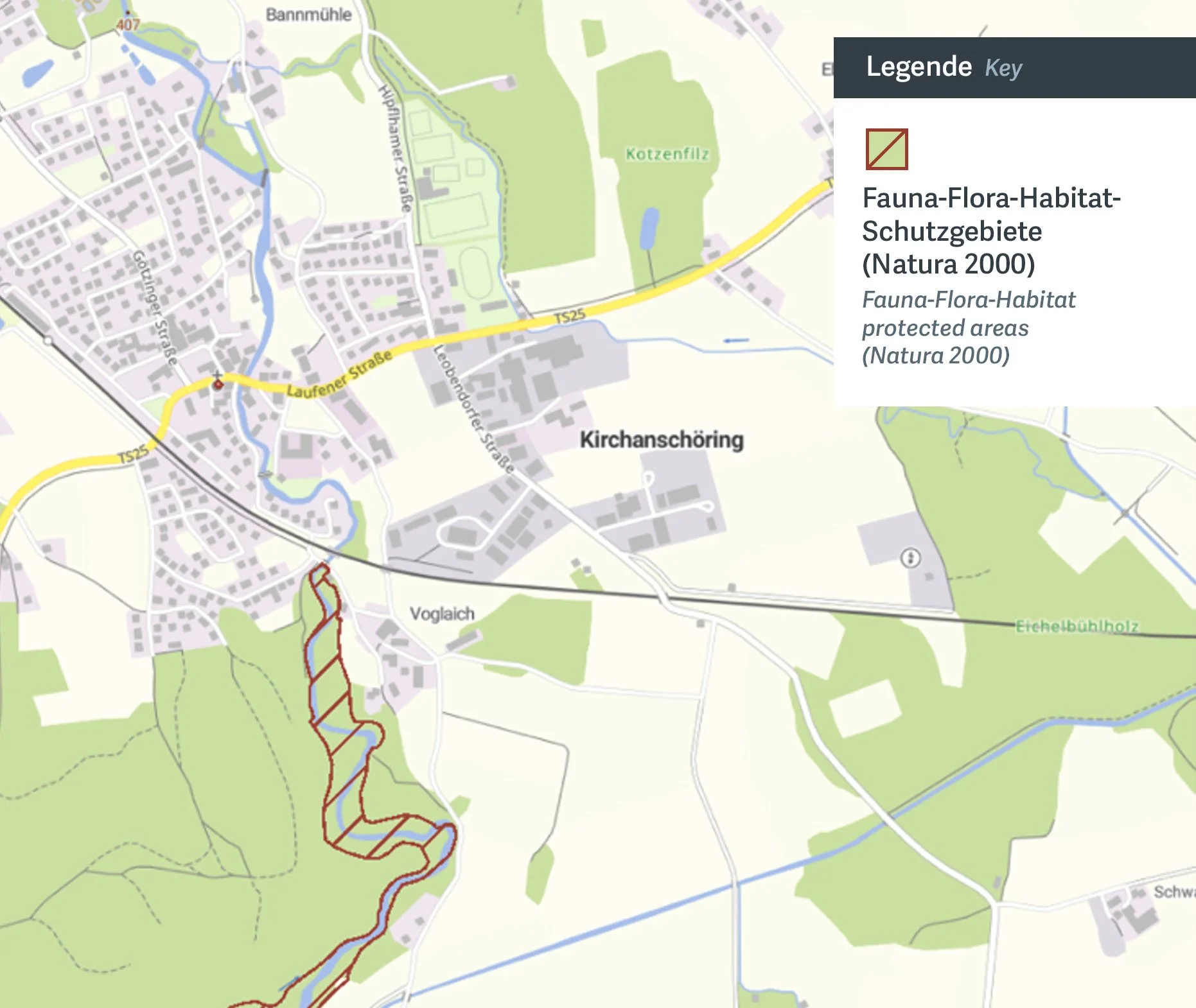Click the Eichelbühlholz forest label
The height and width of the screenshot is (1008, 1196).
(1077, 626)
